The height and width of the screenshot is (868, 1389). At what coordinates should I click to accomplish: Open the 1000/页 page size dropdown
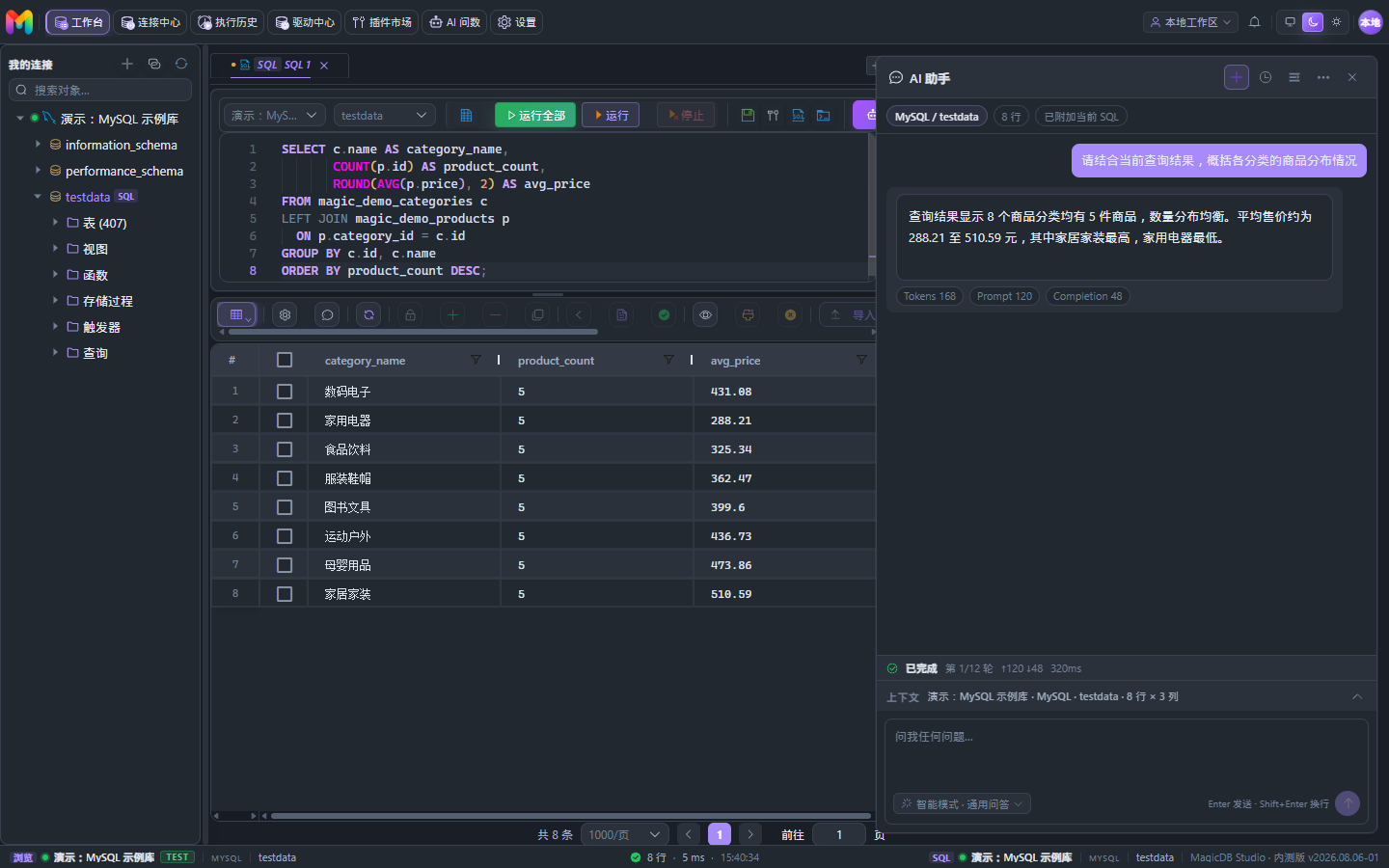coord(624,834)
